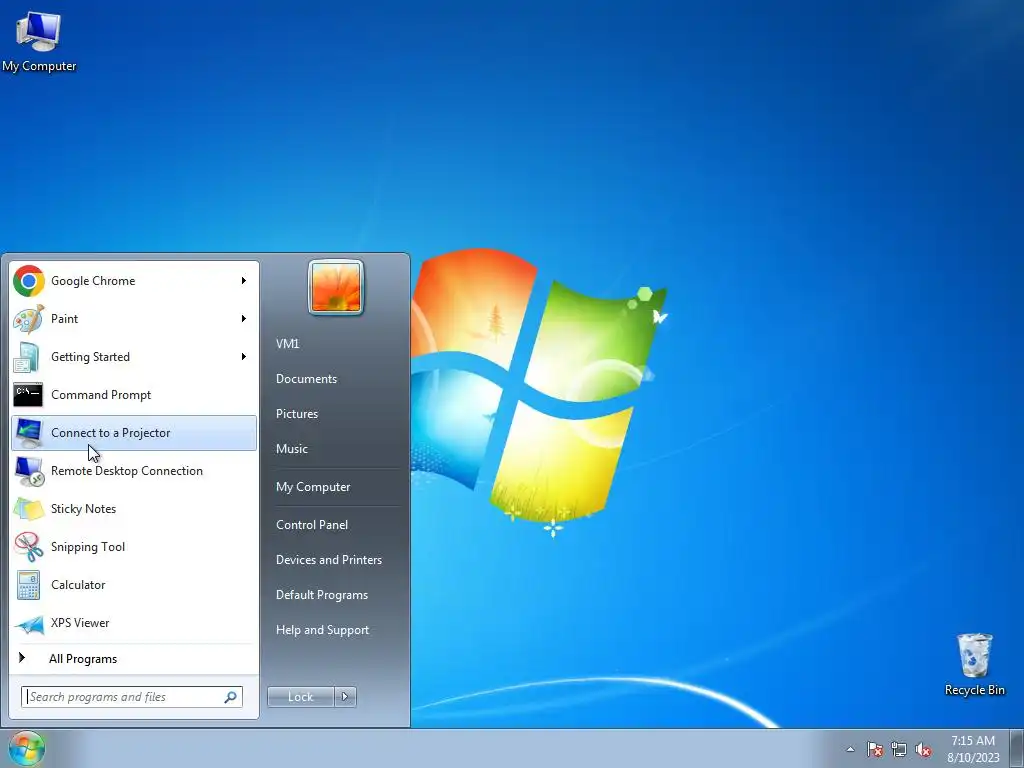Open Pictures library
This screenshot has width=1024, height=768.
point(296,413)
